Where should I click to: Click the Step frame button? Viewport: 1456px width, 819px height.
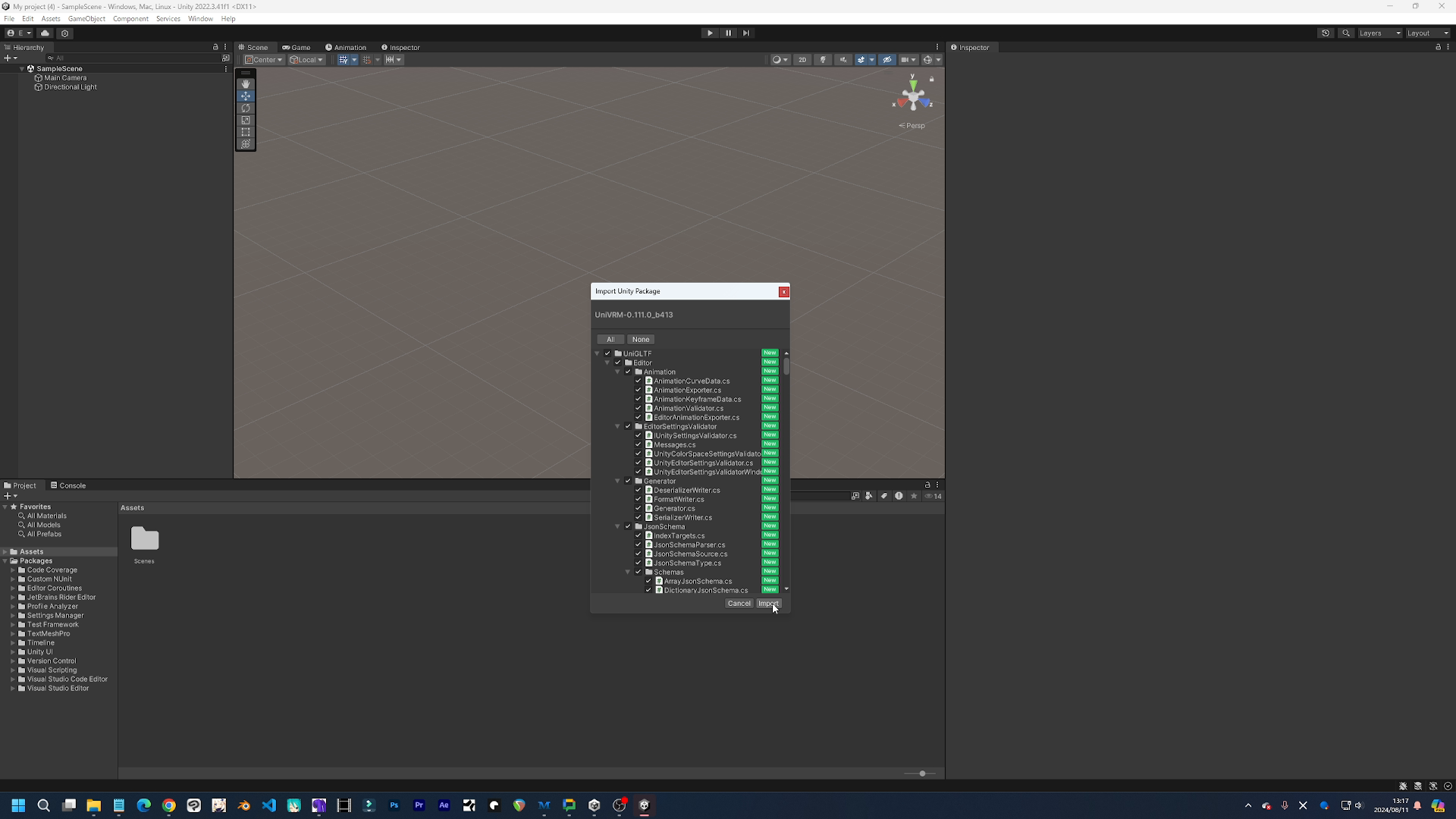click(746, 33)
